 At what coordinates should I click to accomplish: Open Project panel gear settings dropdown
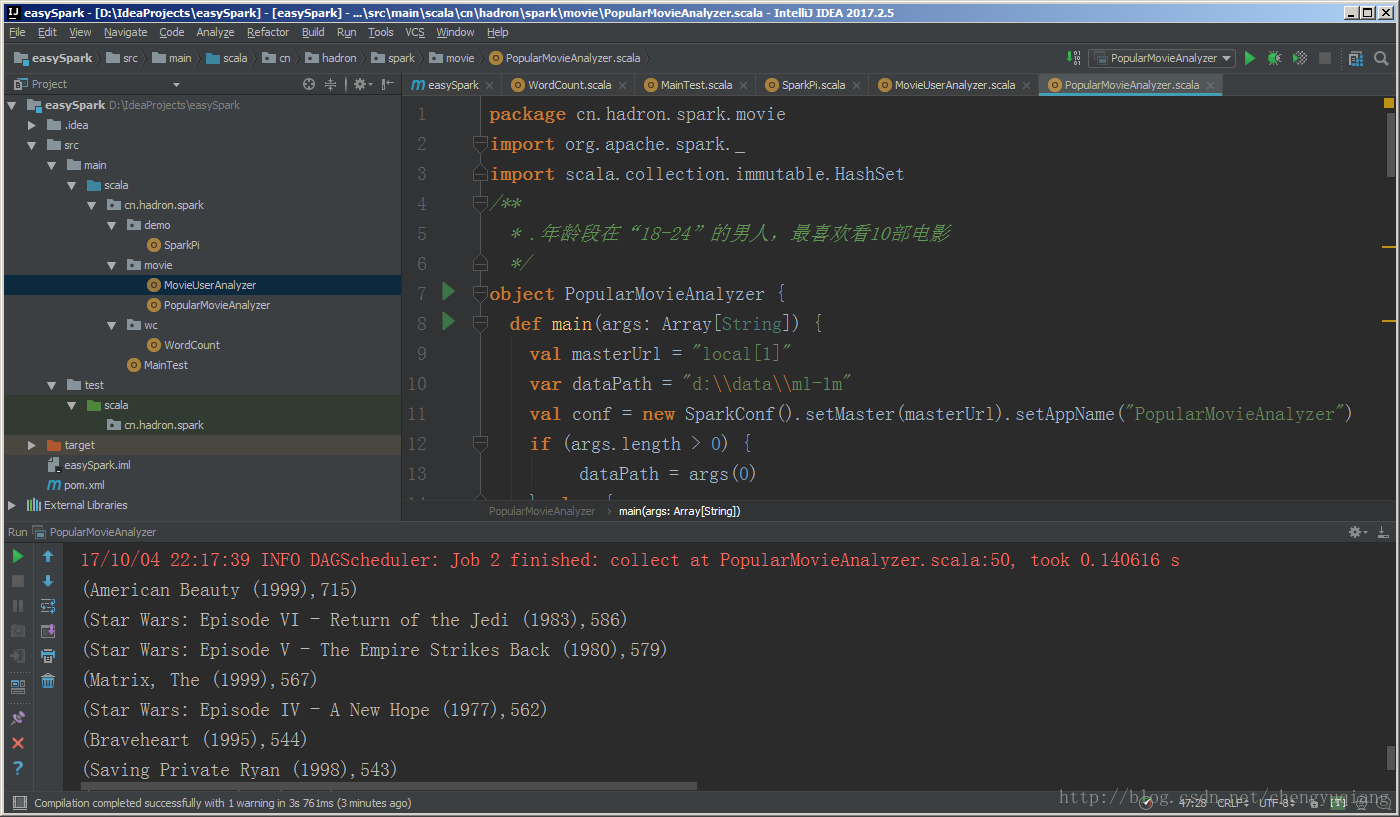pos(362,84)
